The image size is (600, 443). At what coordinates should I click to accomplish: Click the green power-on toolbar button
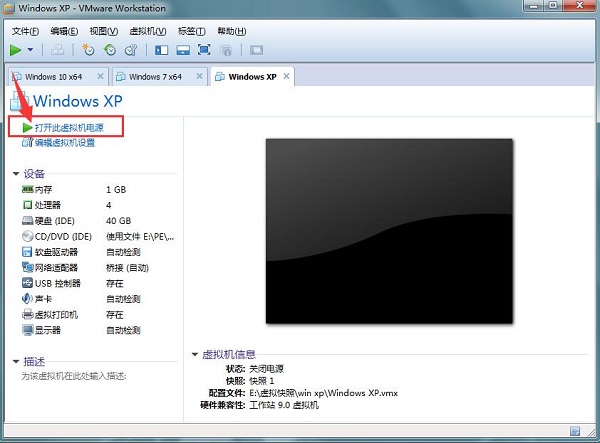(16, 49)
